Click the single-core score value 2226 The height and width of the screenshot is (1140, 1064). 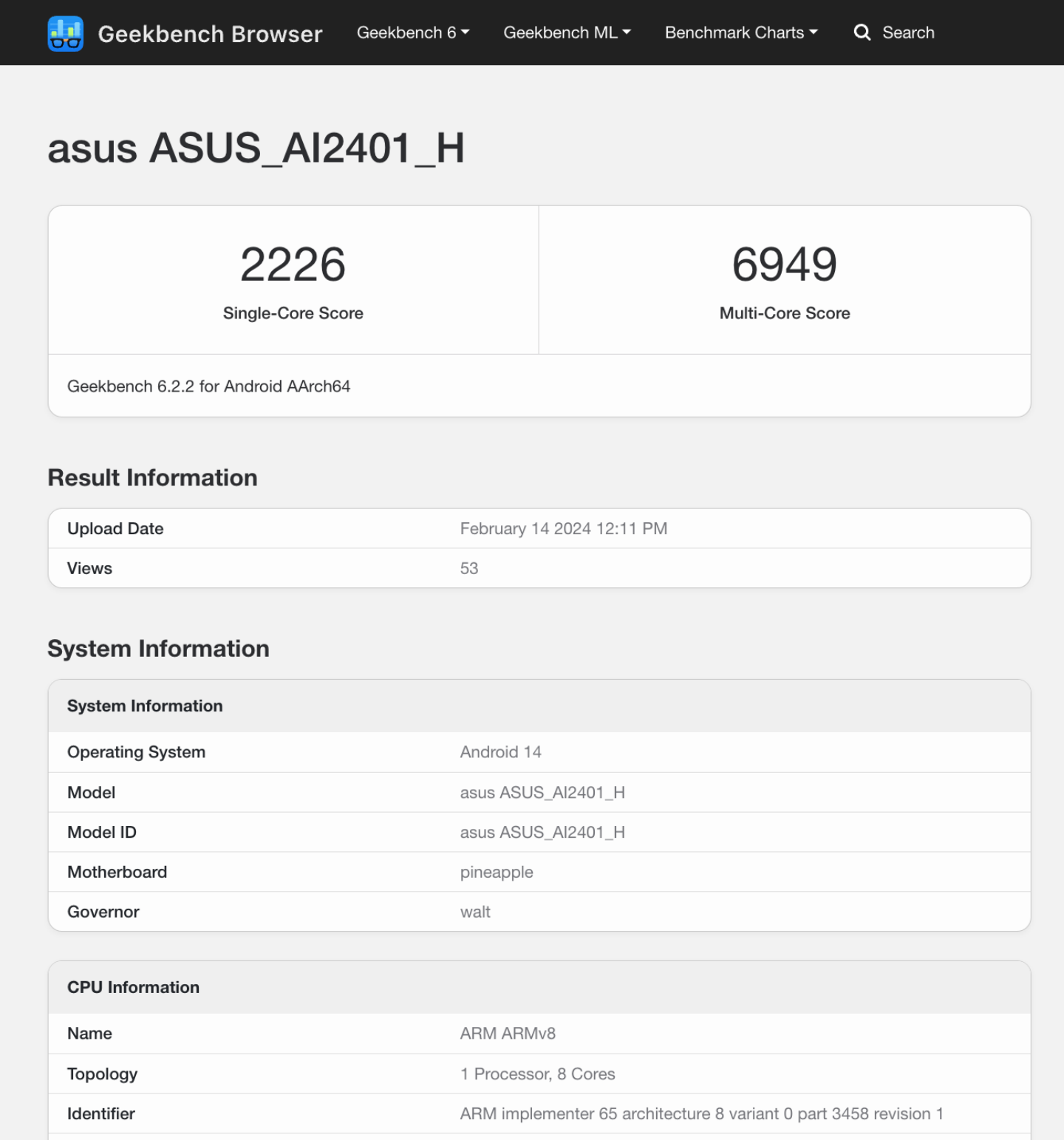coord(293,264)
